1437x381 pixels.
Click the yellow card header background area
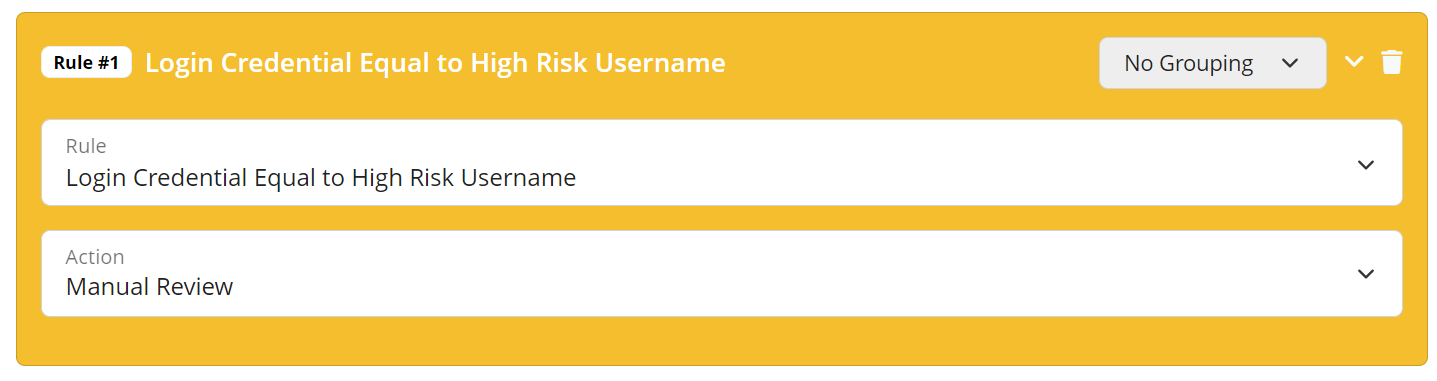[x=910, y=63]
